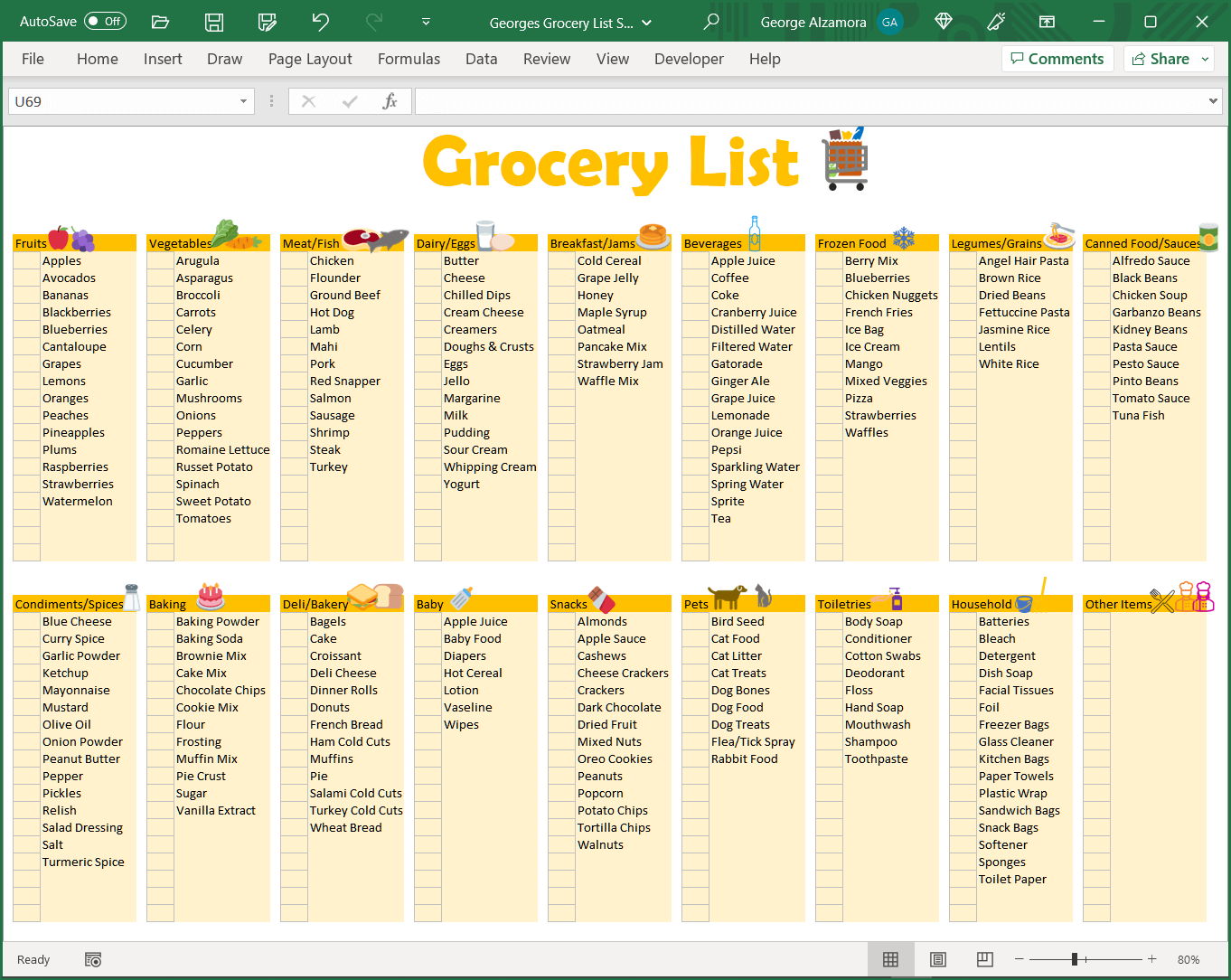This screenshot has width=1231, height=980.
Task: Expand the Name Box dropdown arrow
Action: point(243,101)
